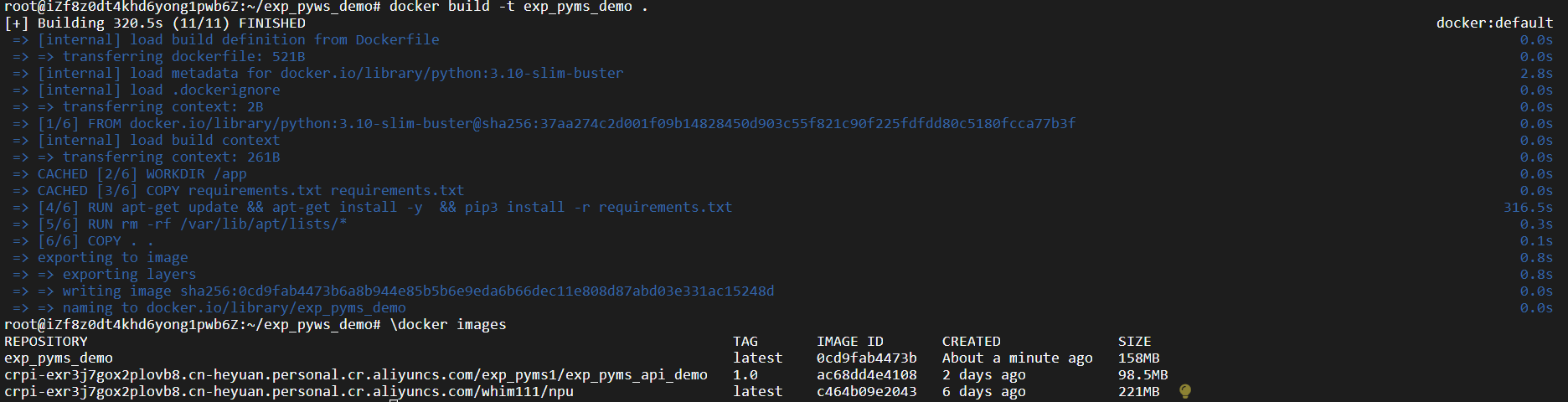
Task: Click the Building 320.5s FINISHED line
Action: [x=155, y=23]
